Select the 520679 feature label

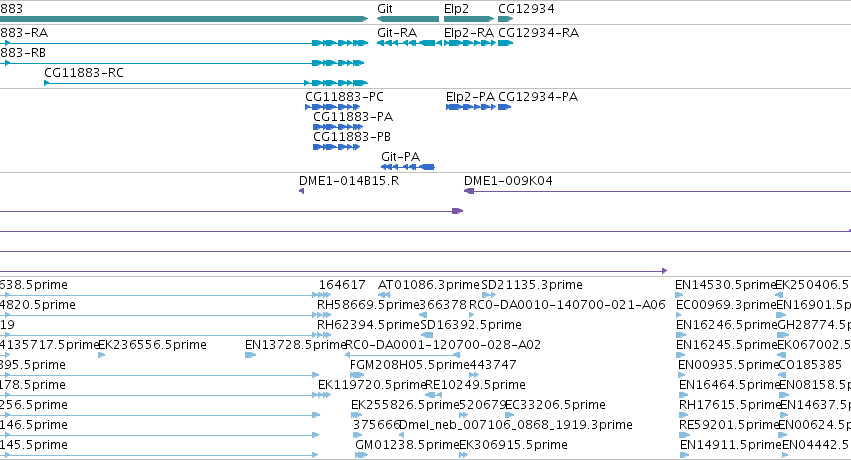(483, 405)
